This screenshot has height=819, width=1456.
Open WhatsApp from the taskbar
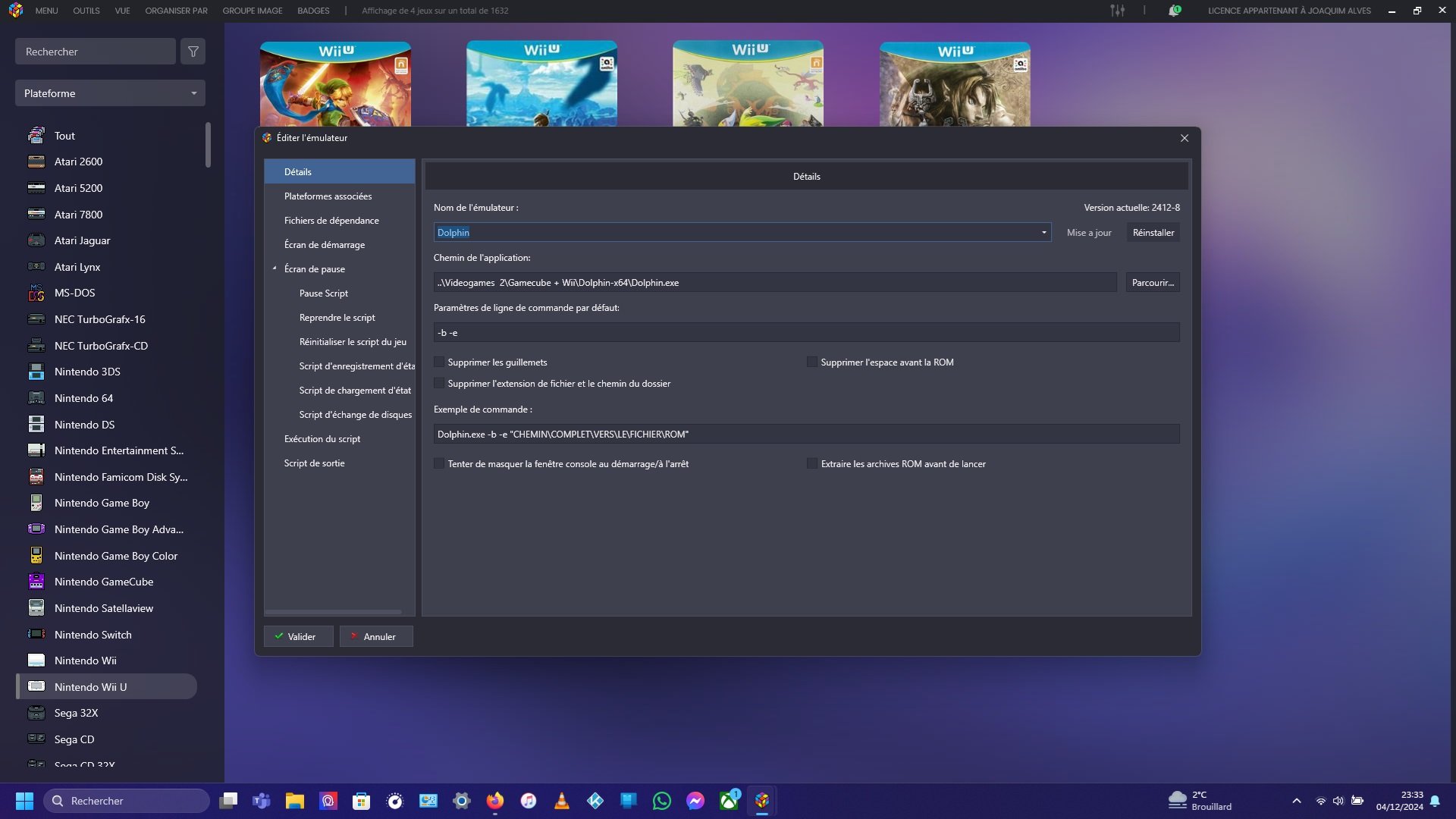662,801
